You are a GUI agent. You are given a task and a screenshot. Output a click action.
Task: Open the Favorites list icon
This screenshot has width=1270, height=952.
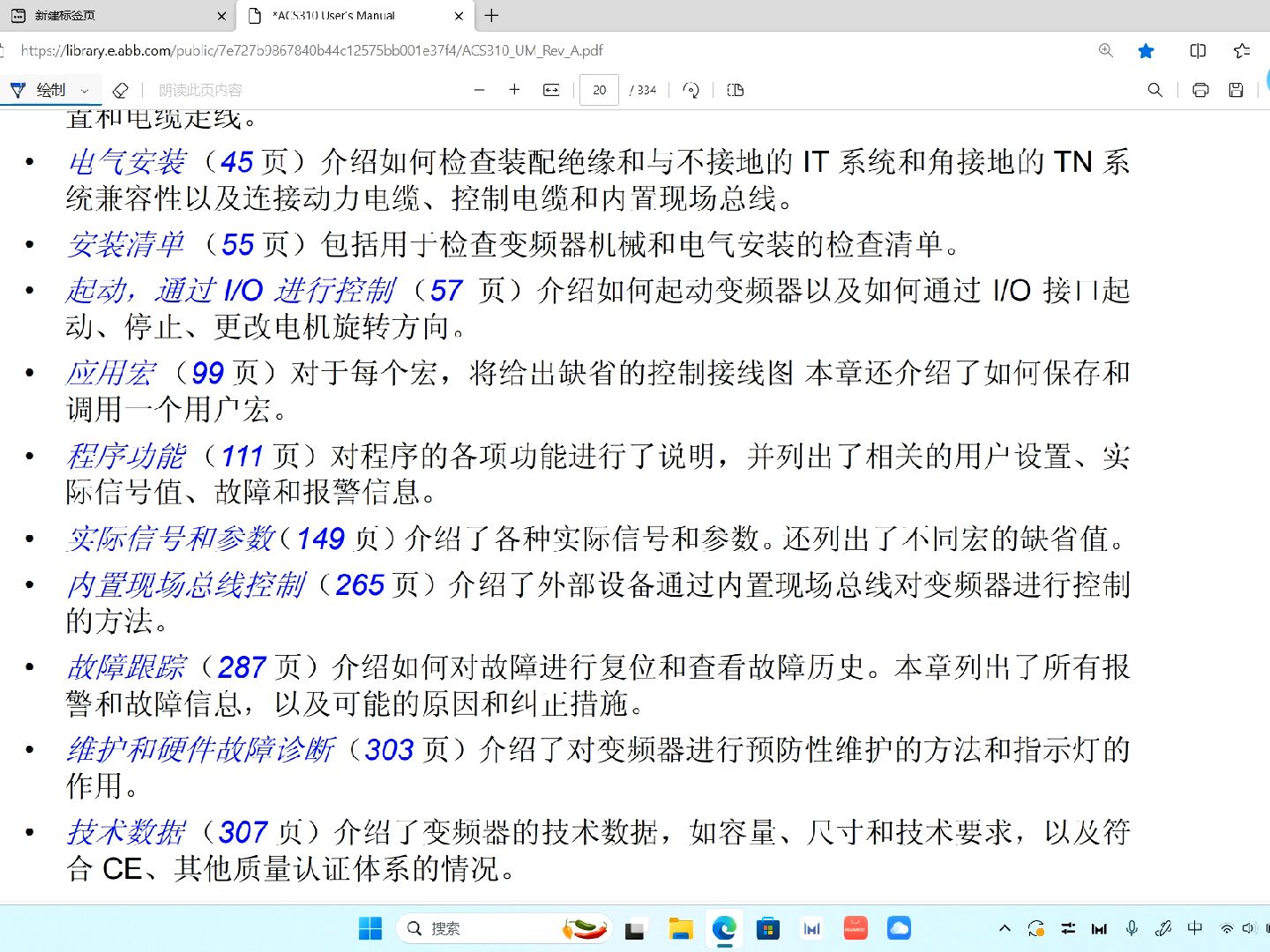point(1242,50)
